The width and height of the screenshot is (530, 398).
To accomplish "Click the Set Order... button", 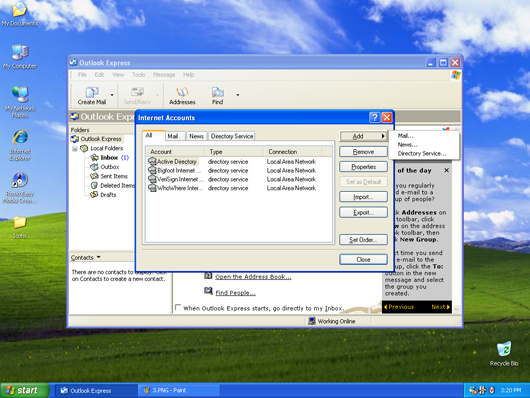I will click(363, 240).
